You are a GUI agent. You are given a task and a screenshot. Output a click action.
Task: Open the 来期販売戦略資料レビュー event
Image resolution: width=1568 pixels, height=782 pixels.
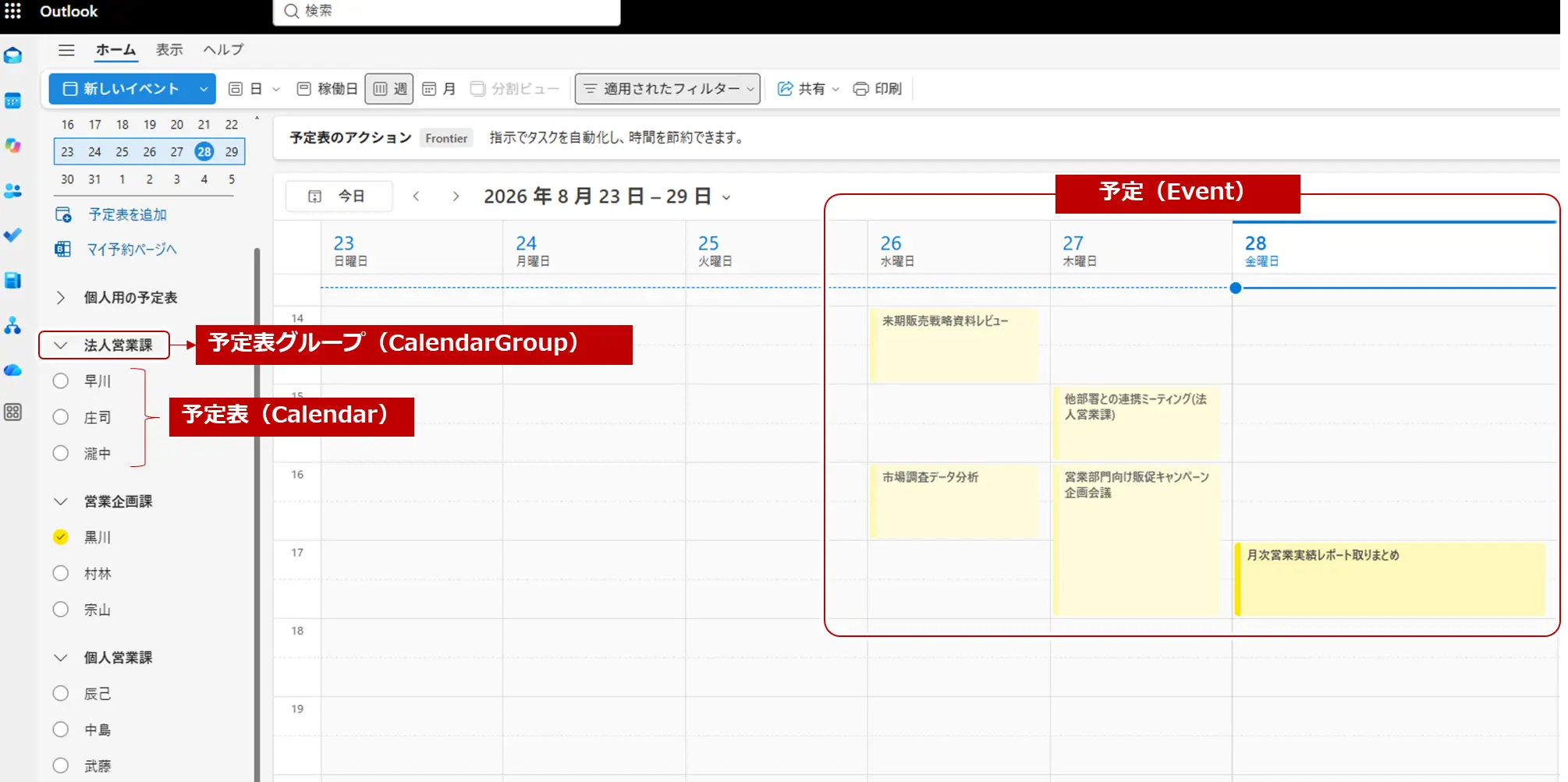coord(954,345)
